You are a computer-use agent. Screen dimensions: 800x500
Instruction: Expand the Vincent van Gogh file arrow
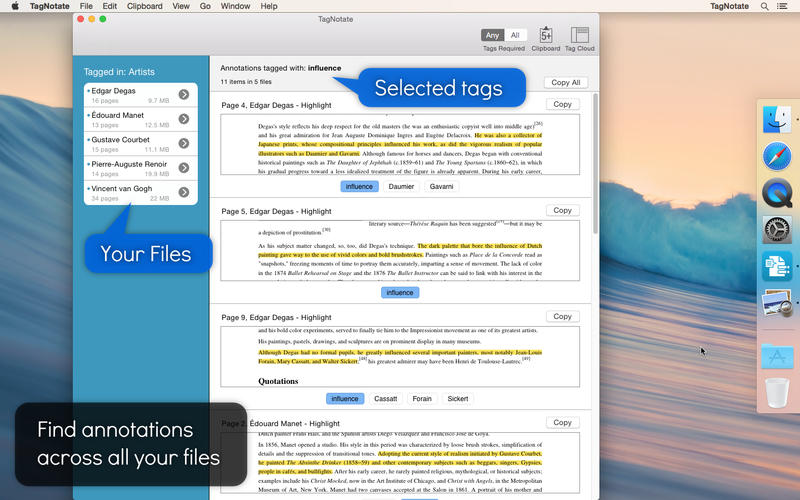tap(184, 192)
